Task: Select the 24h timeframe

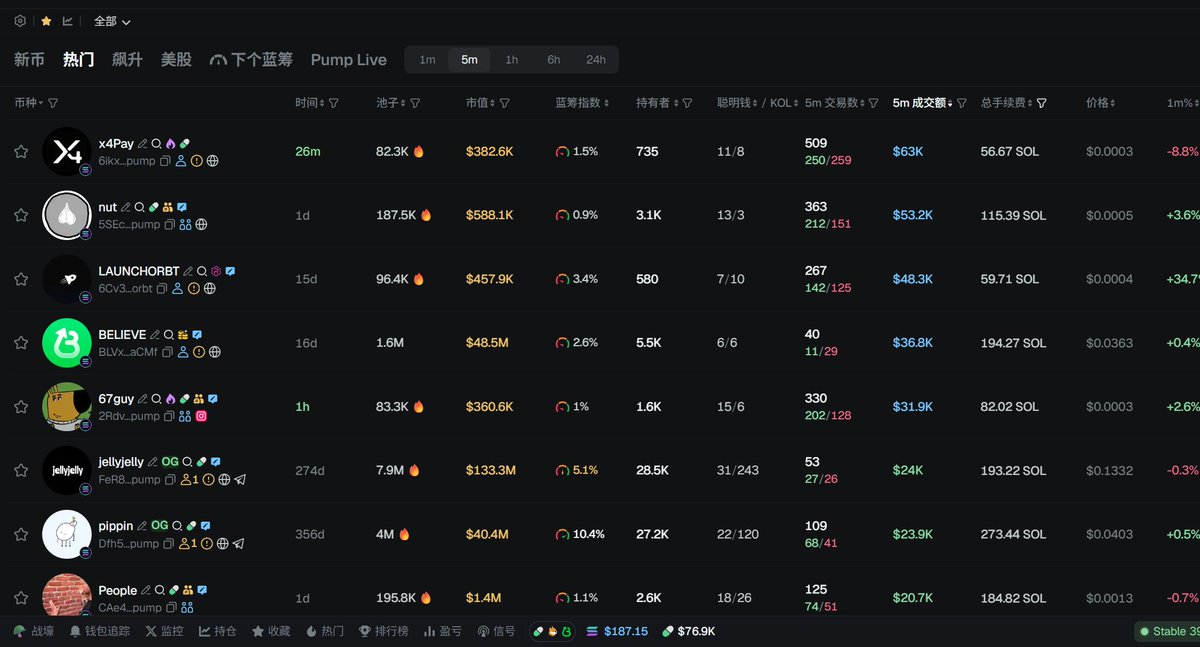Action: (596, 60)
